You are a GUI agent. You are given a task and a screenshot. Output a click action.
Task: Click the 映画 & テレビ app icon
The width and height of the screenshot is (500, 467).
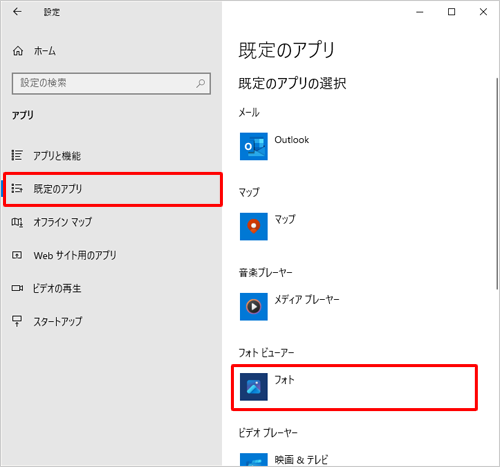[x=254, y=460]
